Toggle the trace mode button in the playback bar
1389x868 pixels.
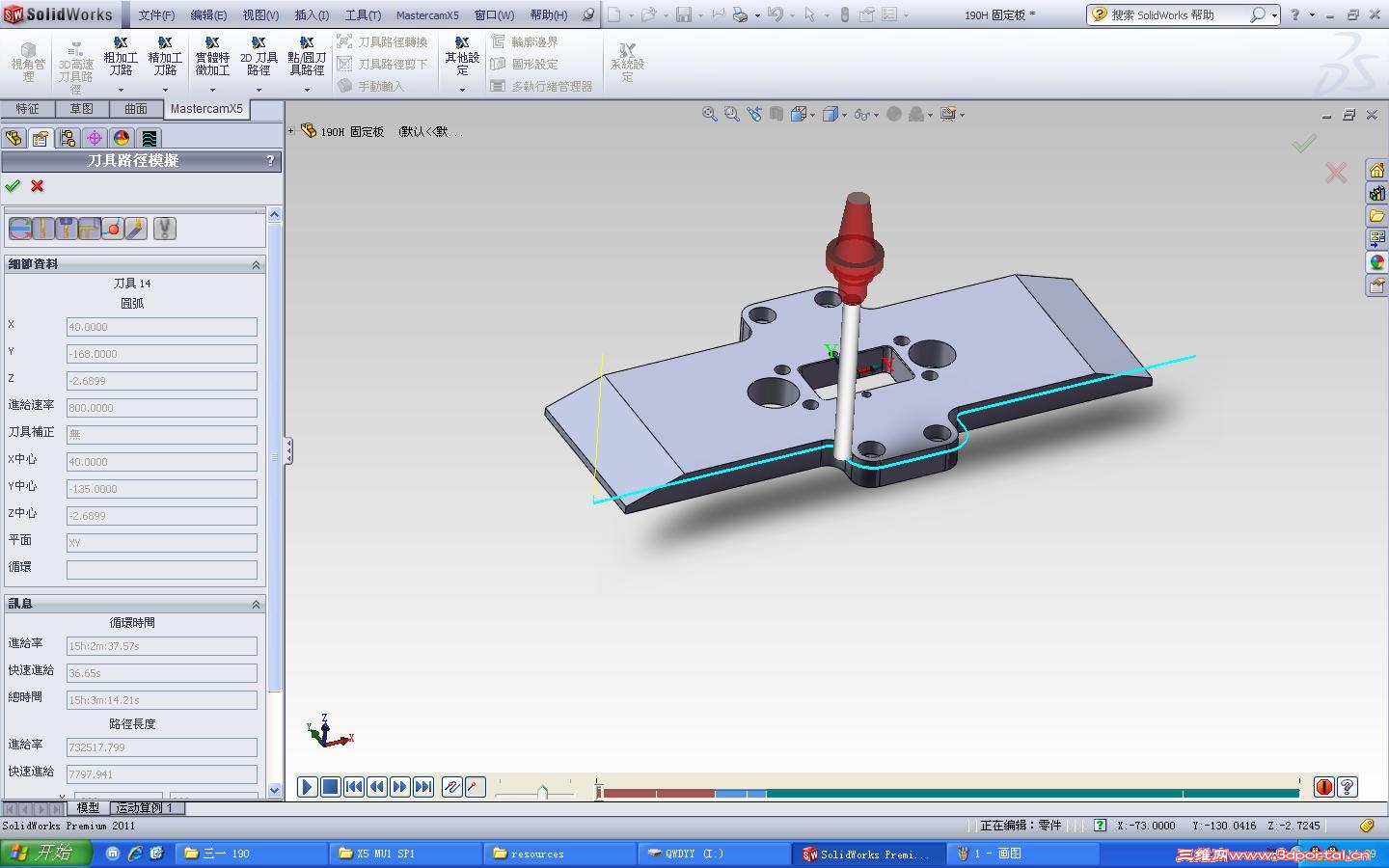(x=451, y=787)
